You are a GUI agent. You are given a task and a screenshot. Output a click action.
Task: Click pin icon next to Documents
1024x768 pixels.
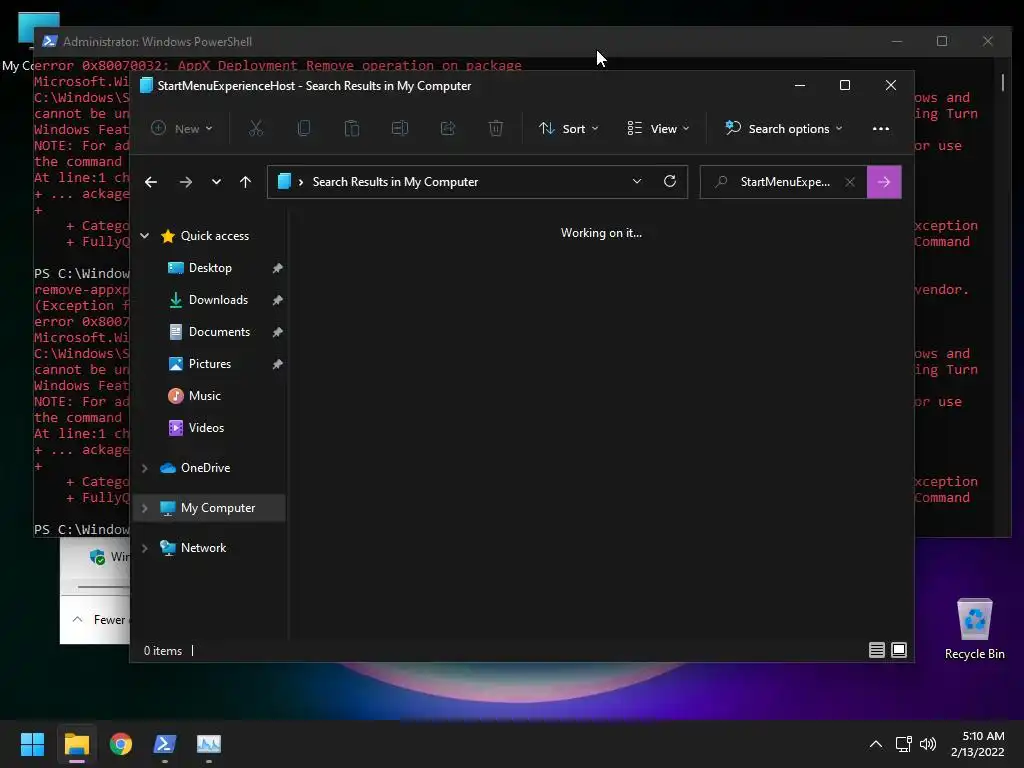pos(278,332)
